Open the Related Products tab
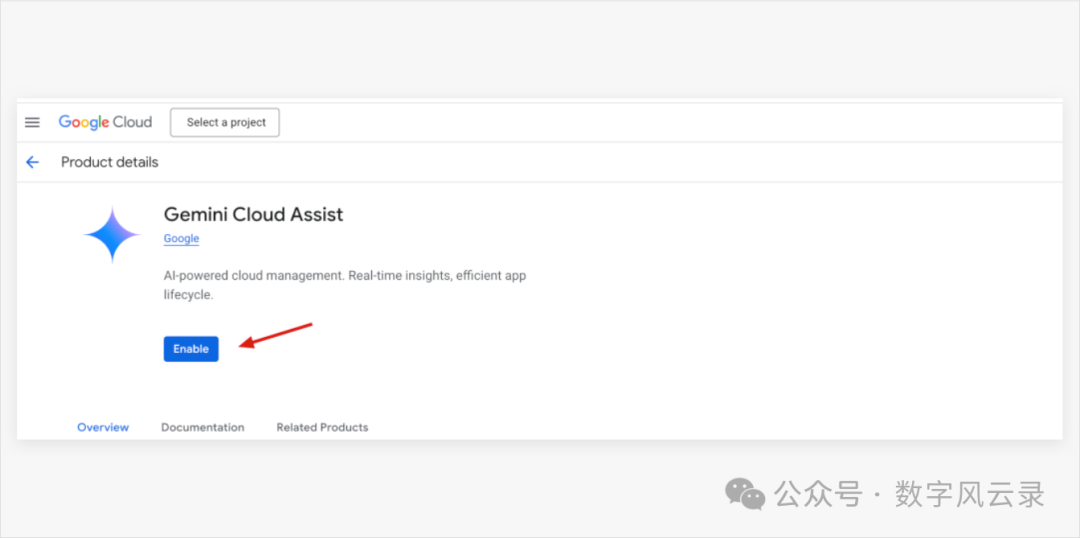 322,427
